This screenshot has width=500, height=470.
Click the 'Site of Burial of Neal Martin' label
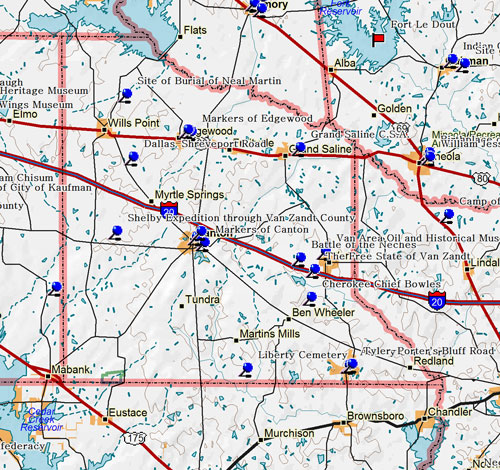coord(209,81)
